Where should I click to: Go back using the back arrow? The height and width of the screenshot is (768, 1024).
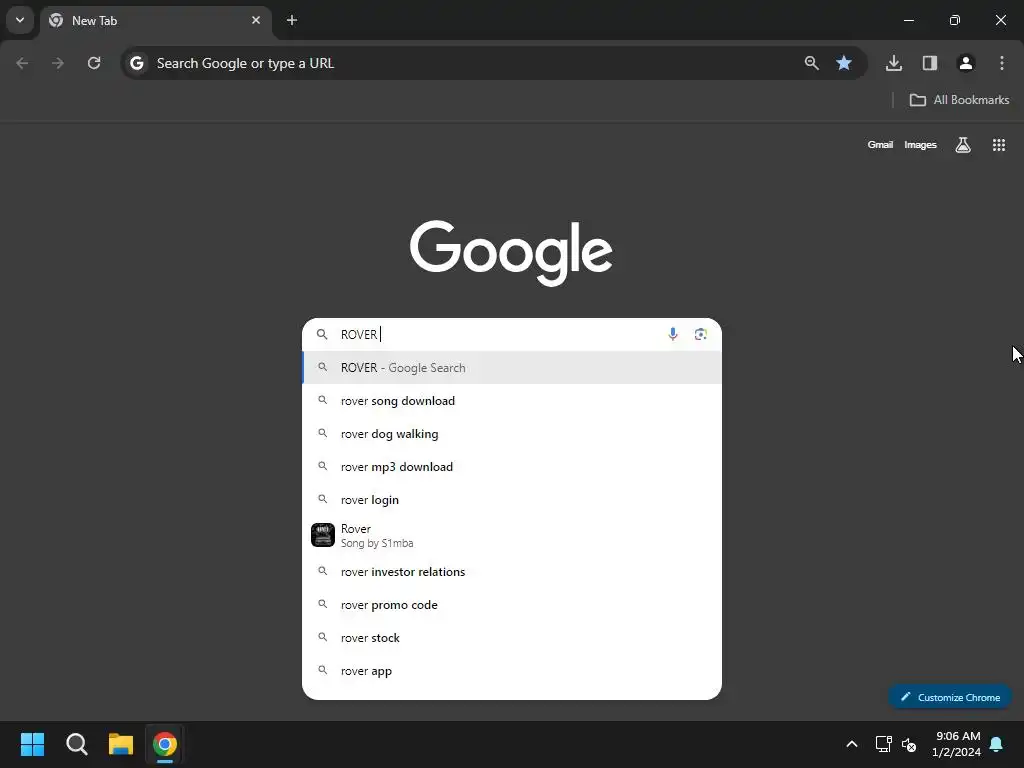[22, 63]
